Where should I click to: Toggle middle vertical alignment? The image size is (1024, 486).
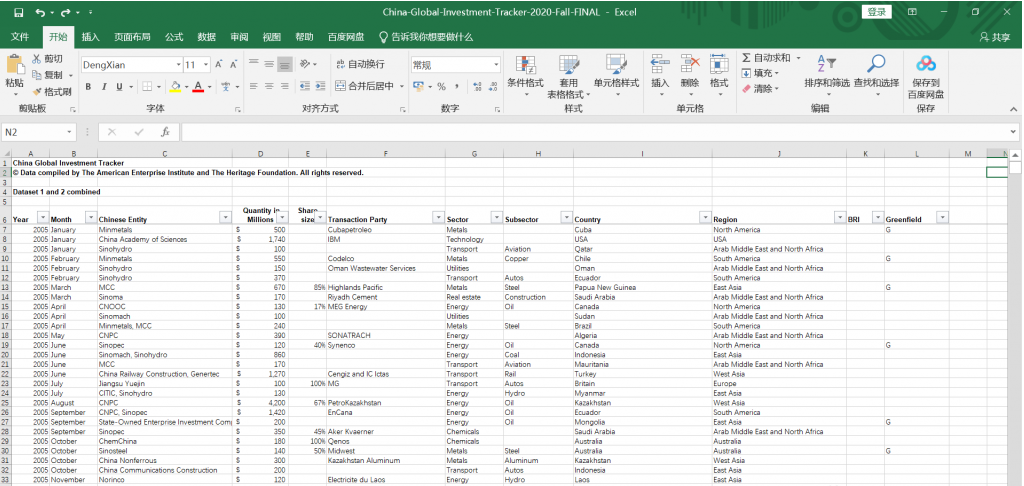[269, 64]
